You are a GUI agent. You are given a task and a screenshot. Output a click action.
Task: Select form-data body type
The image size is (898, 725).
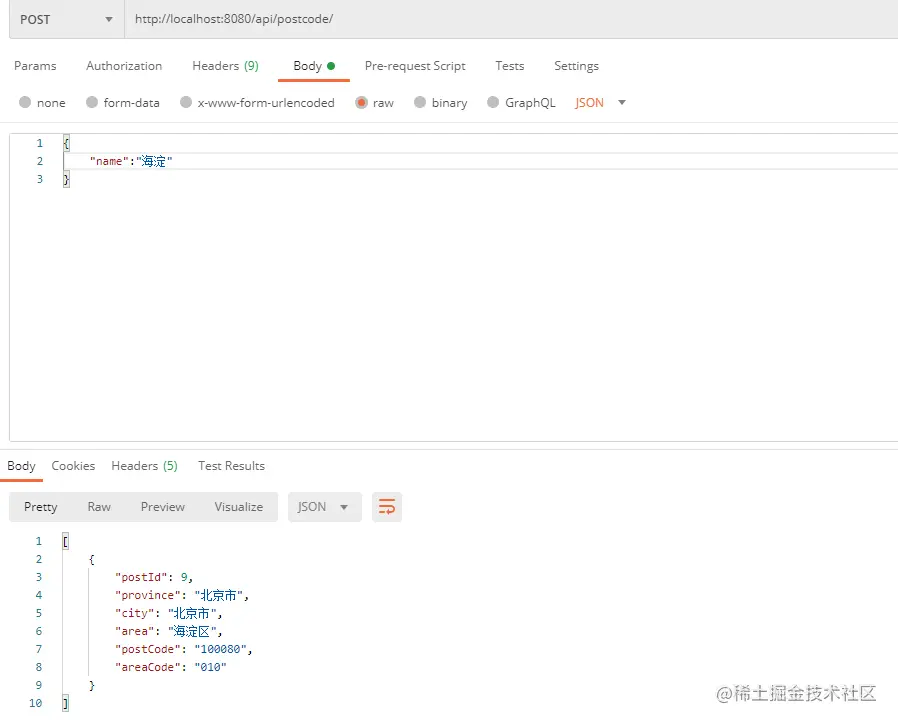(x=123, y=103)
